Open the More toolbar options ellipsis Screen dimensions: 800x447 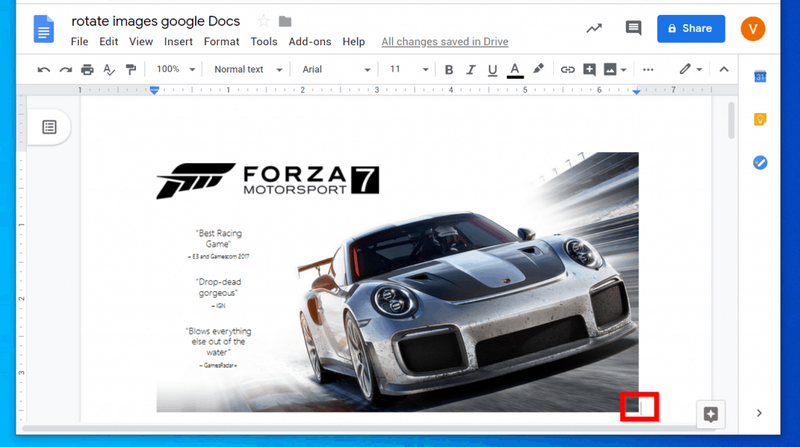pyautogui.click(x=648, y=69)
